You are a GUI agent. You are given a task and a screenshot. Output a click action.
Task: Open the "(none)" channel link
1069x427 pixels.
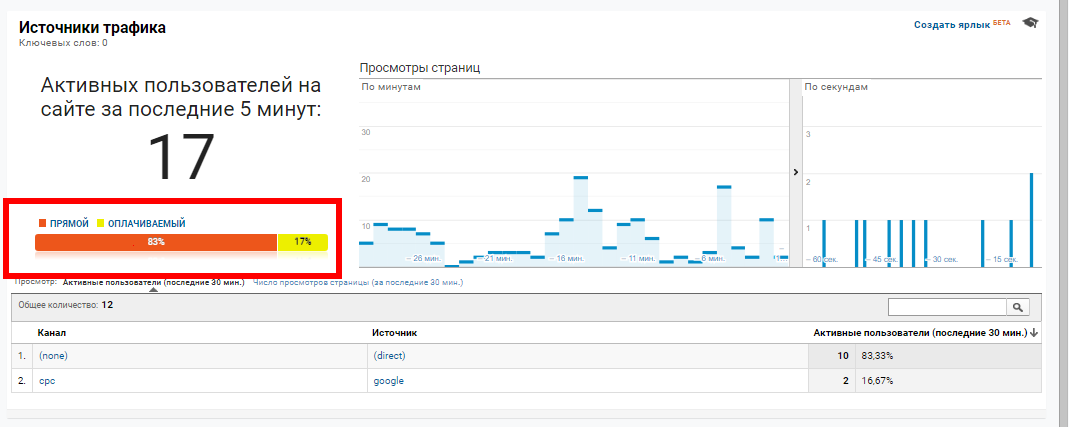click(x=53, y=356)
